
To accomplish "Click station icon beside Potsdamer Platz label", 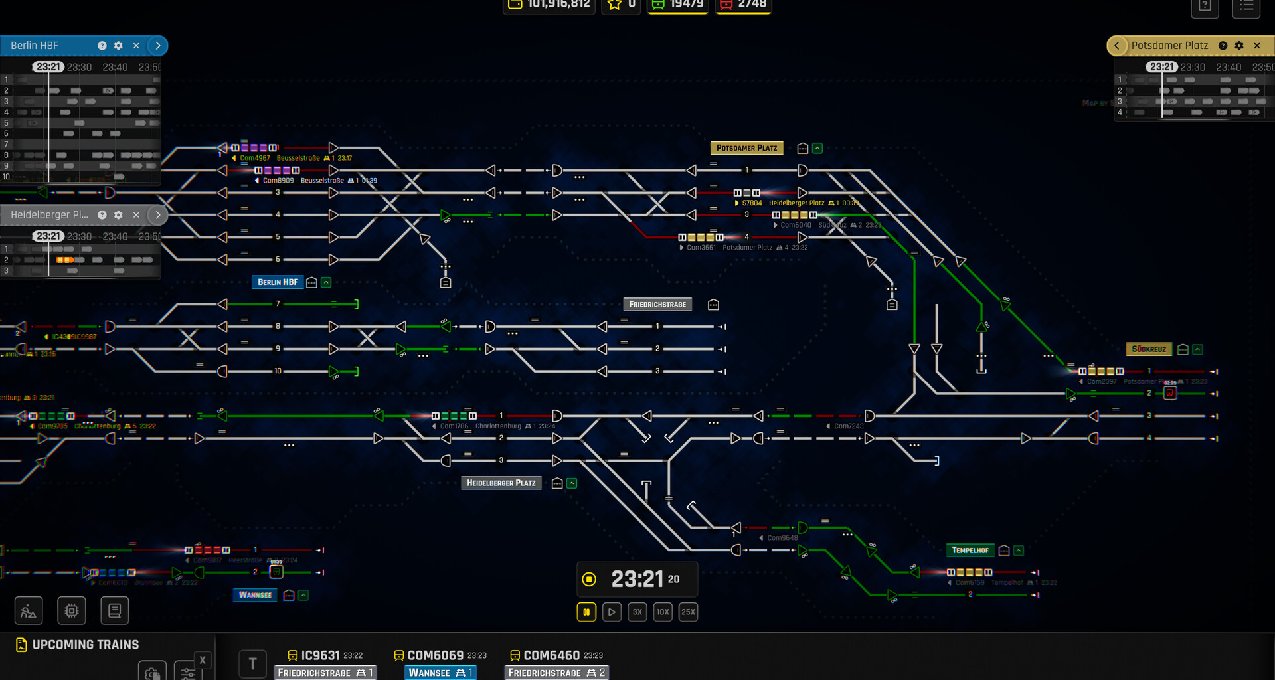I will click(x=803, y=148).
